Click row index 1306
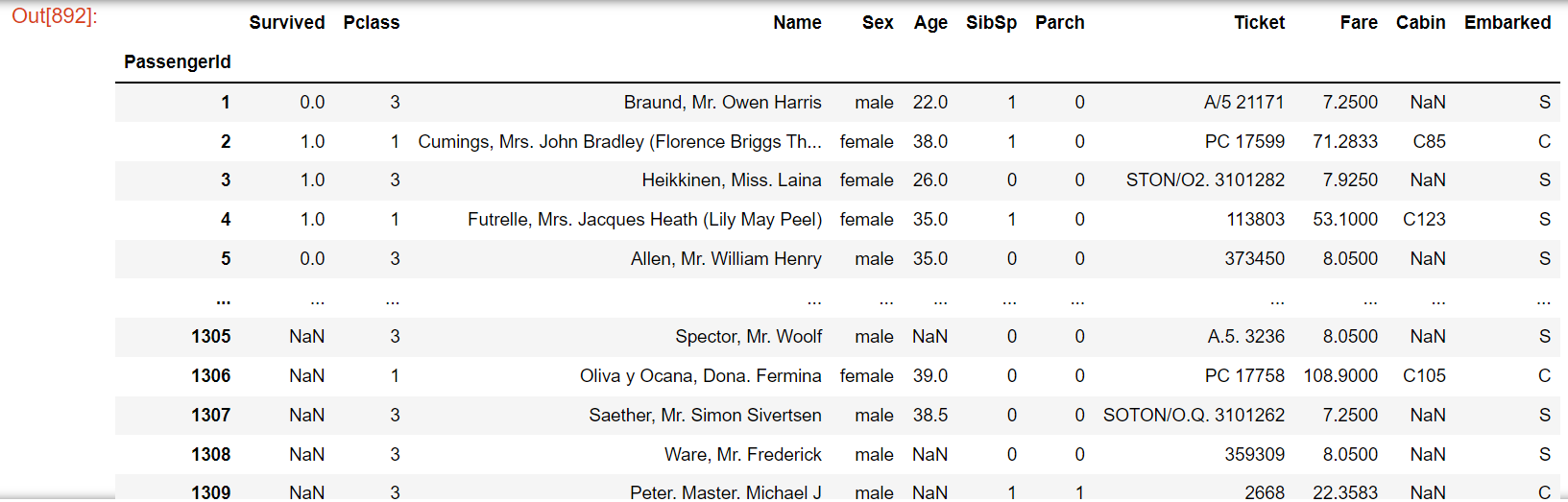Screen dimensions: 1568x502 [x=210, y=376]
